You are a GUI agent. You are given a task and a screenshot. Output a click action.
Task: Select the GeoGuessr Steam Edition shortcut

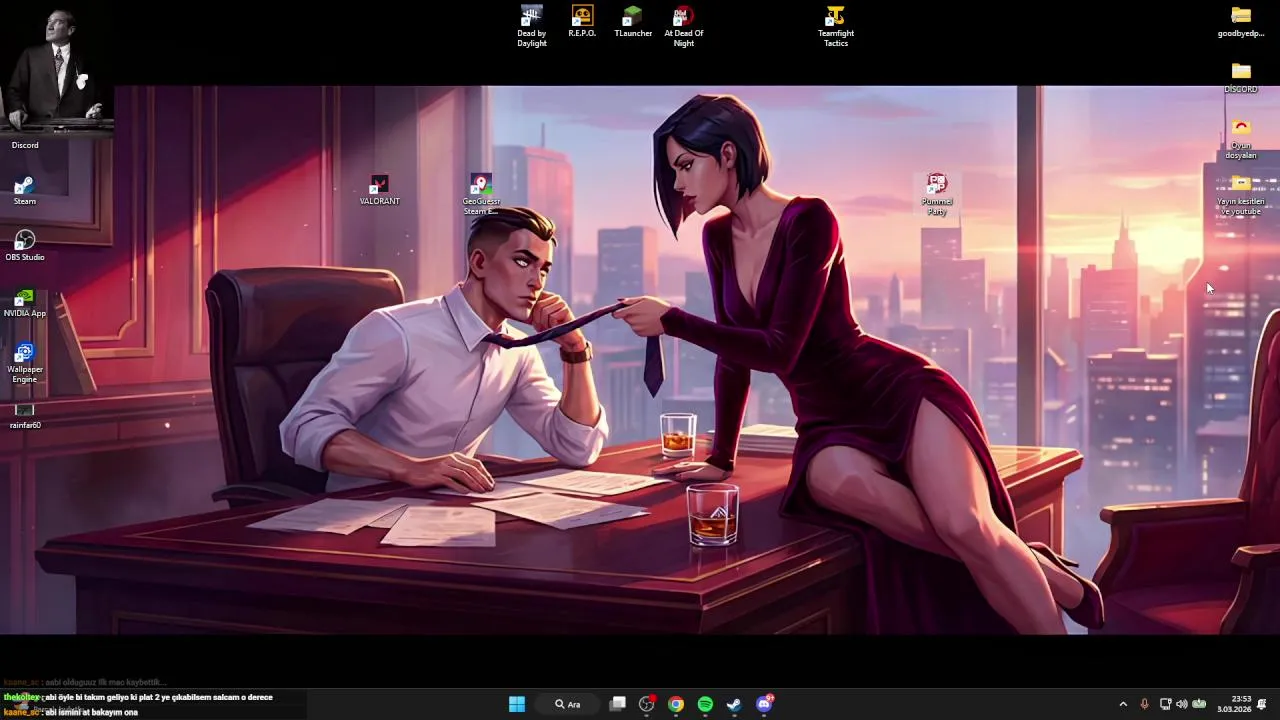pyautogui.click(x=481, y=195)
